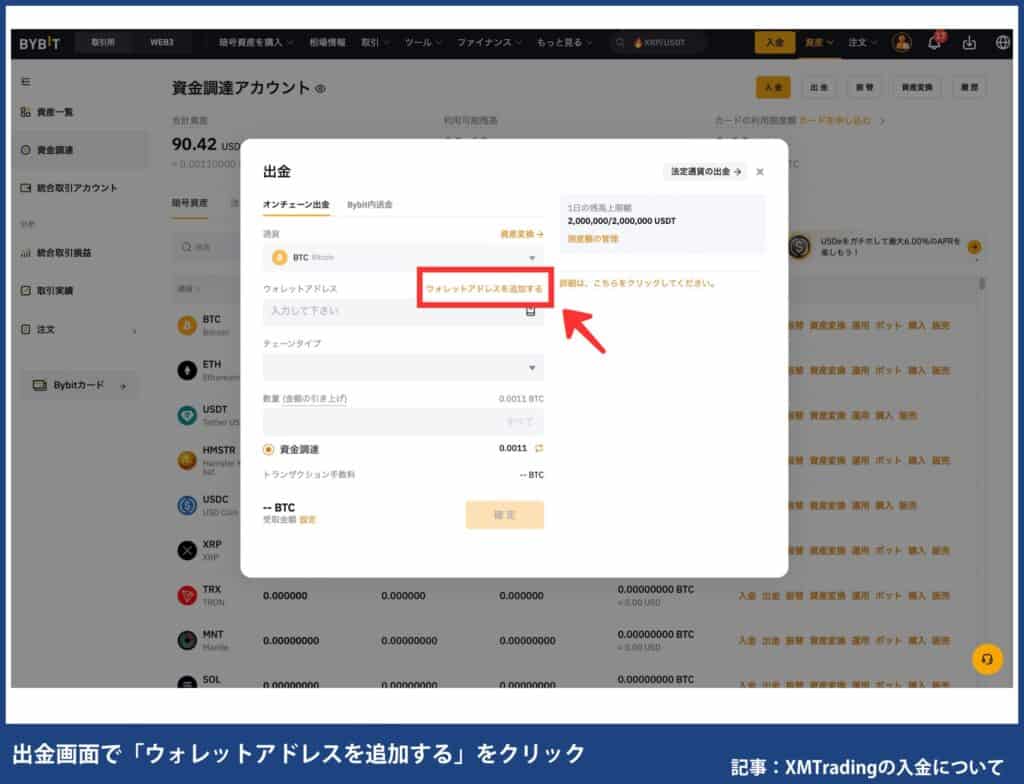Open 取引実績 in the sidebar
This screenshot has height=784, width=1024.
pyautogui.click(x=47, y=291)
